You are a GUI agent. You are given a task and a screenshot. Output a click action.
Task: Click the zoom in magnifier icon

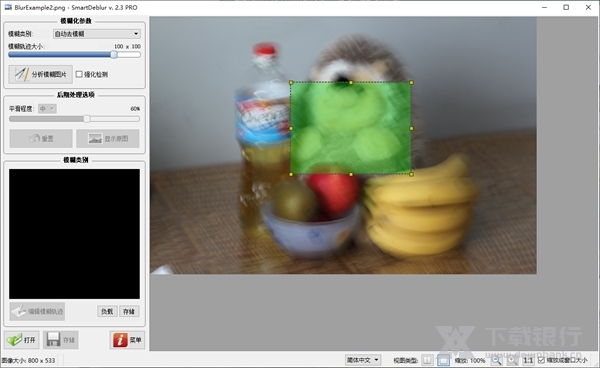click(x=512, y=360)
